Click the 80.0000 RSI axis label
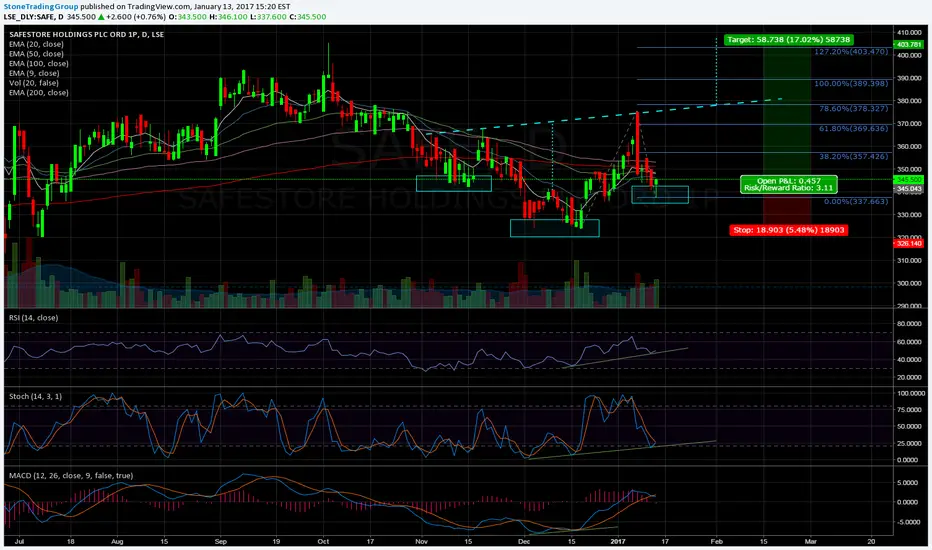This screenshot has height=550, width=932. tap(909, 324)
